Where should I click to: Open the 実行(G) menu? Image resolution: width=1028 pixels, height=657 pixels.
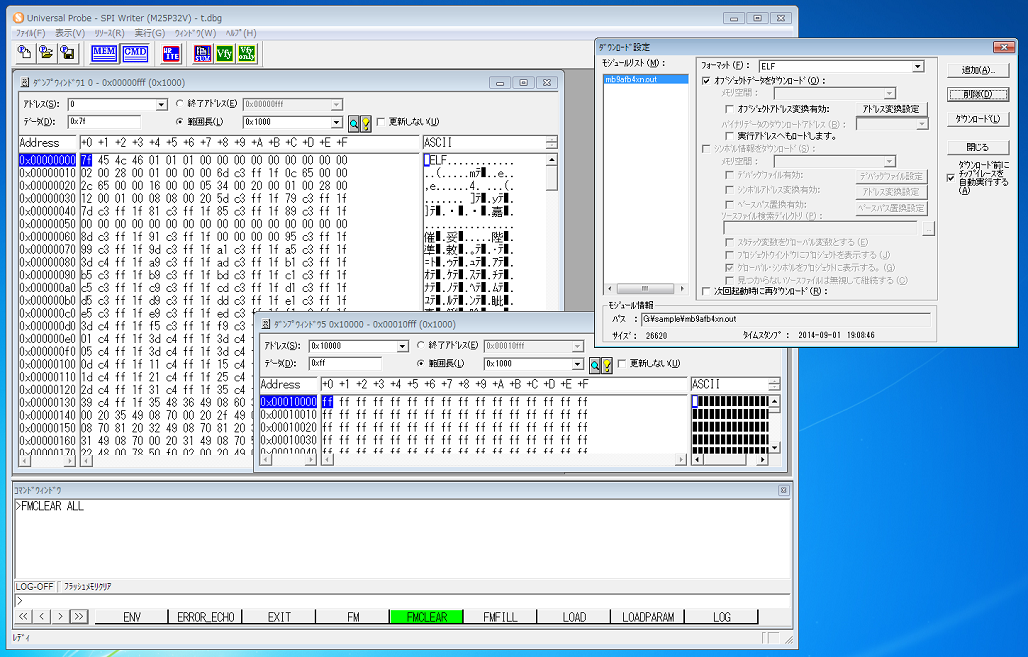tap(150, 33)
